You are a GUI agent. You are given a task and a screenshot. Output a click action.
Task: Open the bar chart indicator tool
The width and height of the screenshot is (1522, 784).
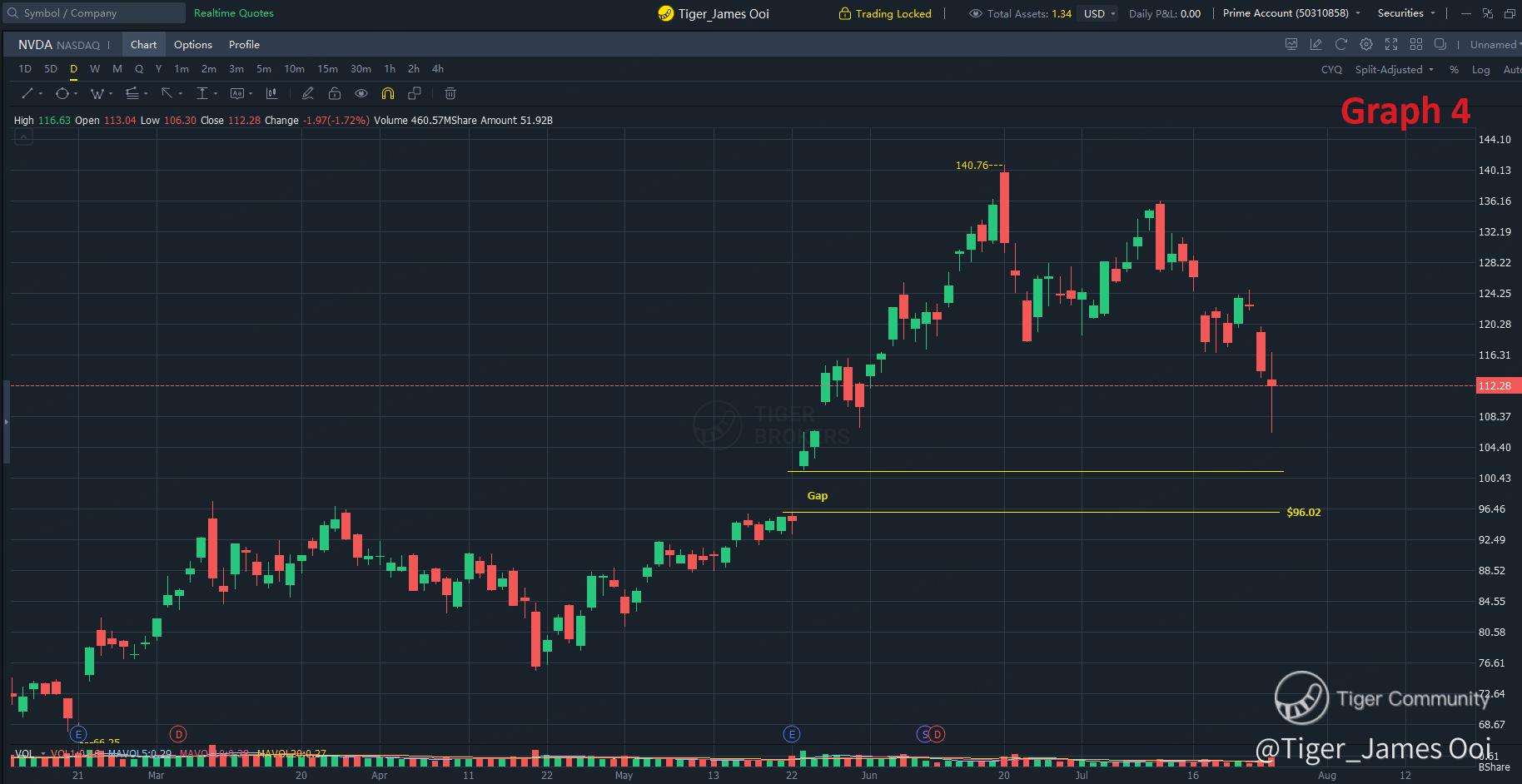(271, 93)
